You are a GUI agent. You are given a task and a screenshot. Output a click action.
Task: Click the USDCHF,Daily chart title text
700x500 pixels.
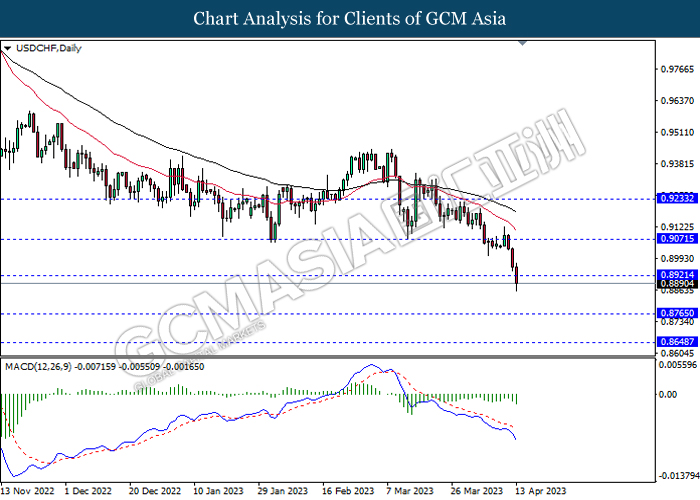tap(49, 48)
